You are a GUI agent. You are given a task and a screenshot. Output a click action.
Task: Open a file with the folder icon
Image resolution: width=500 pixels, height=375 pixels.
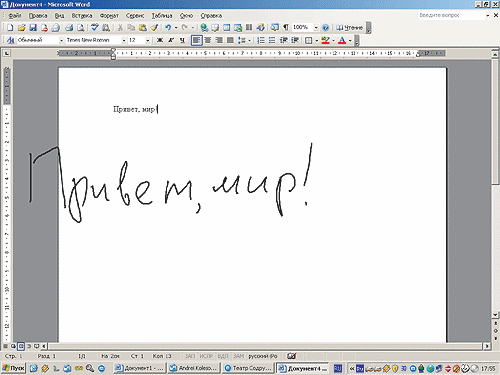pyautogui.click(x=21, y=28)
